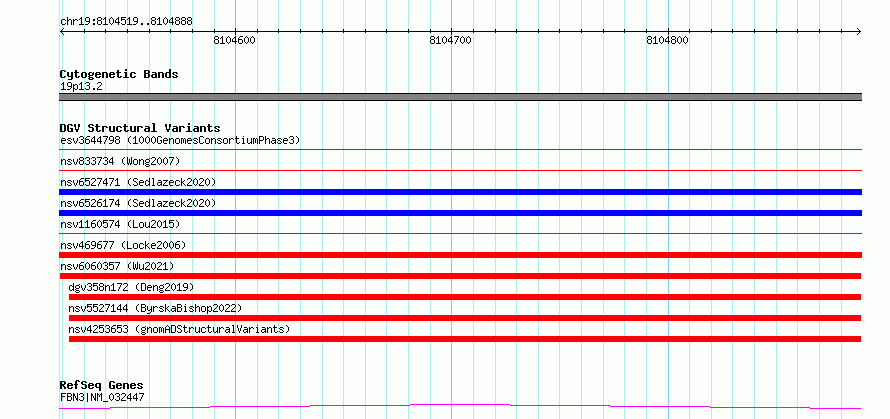This screenshot has height=419, width=890.
Task: Click the 8104700 ruler position label
Action: 451,40
